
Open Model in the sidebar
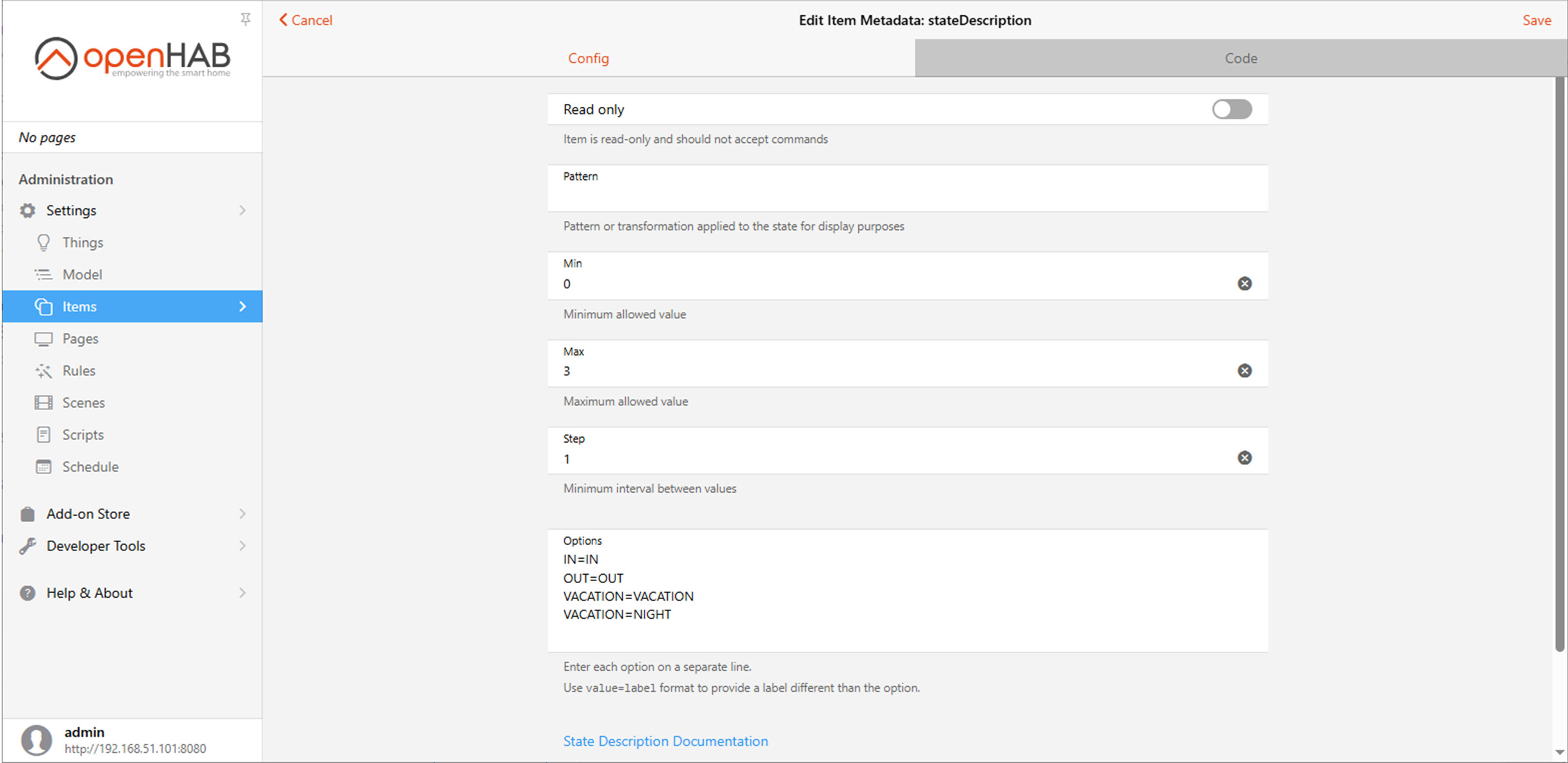133,274
